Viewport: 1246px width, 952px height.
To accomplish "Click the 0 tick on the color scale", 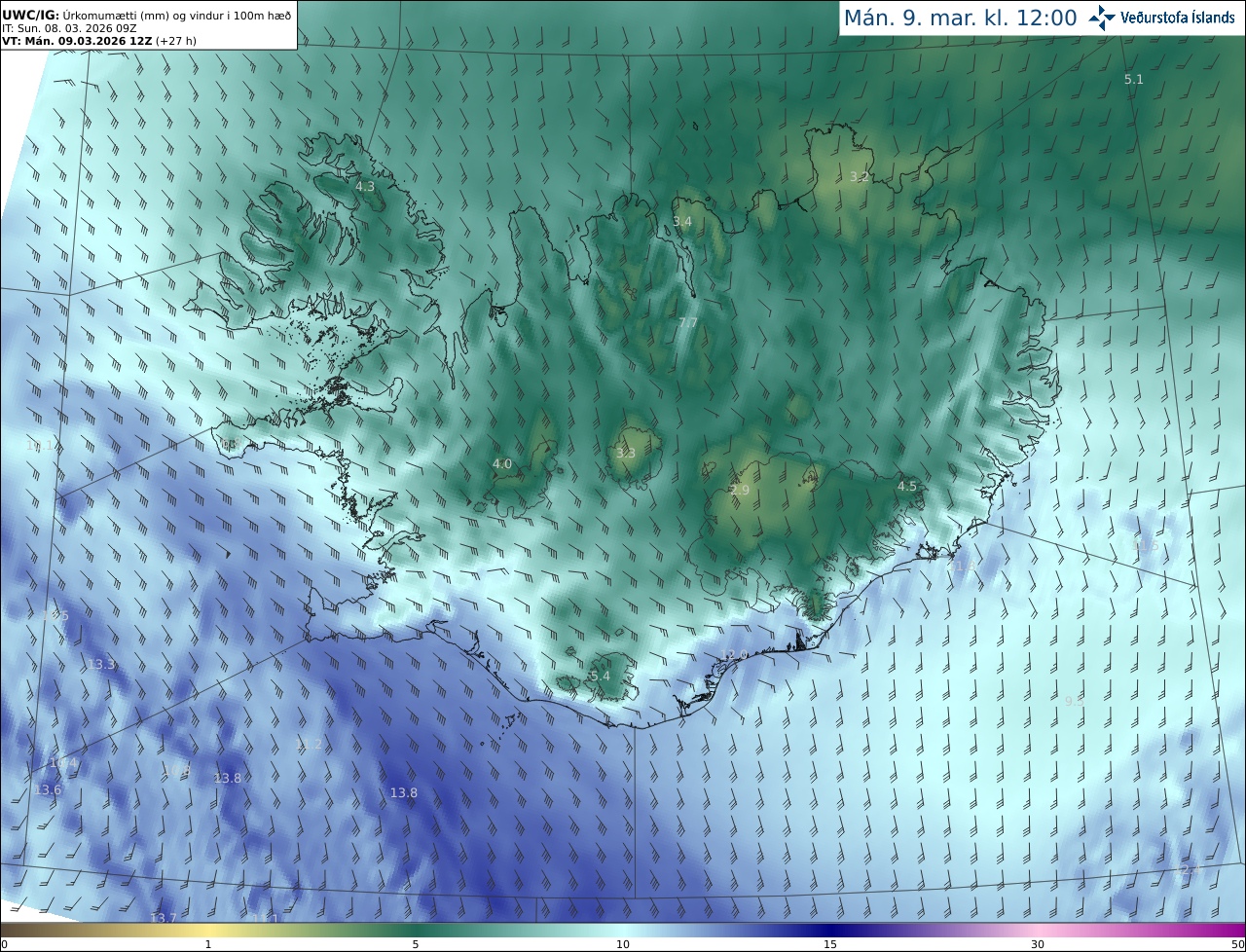I will tap(4, 944).
